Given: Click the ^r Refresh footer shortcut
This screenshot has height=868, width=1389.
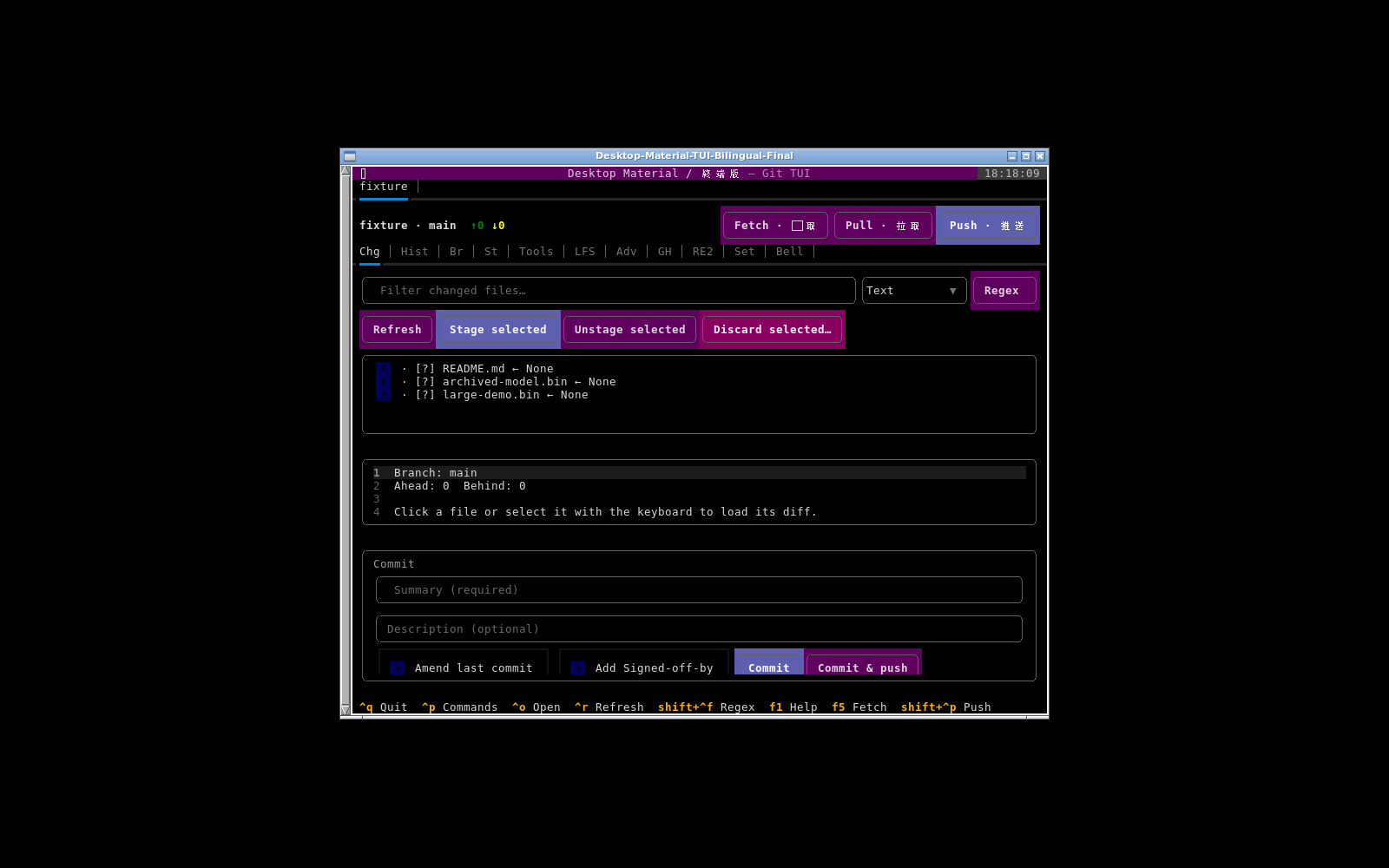Looking at the screenshot, I should click(x=609, y=707).
